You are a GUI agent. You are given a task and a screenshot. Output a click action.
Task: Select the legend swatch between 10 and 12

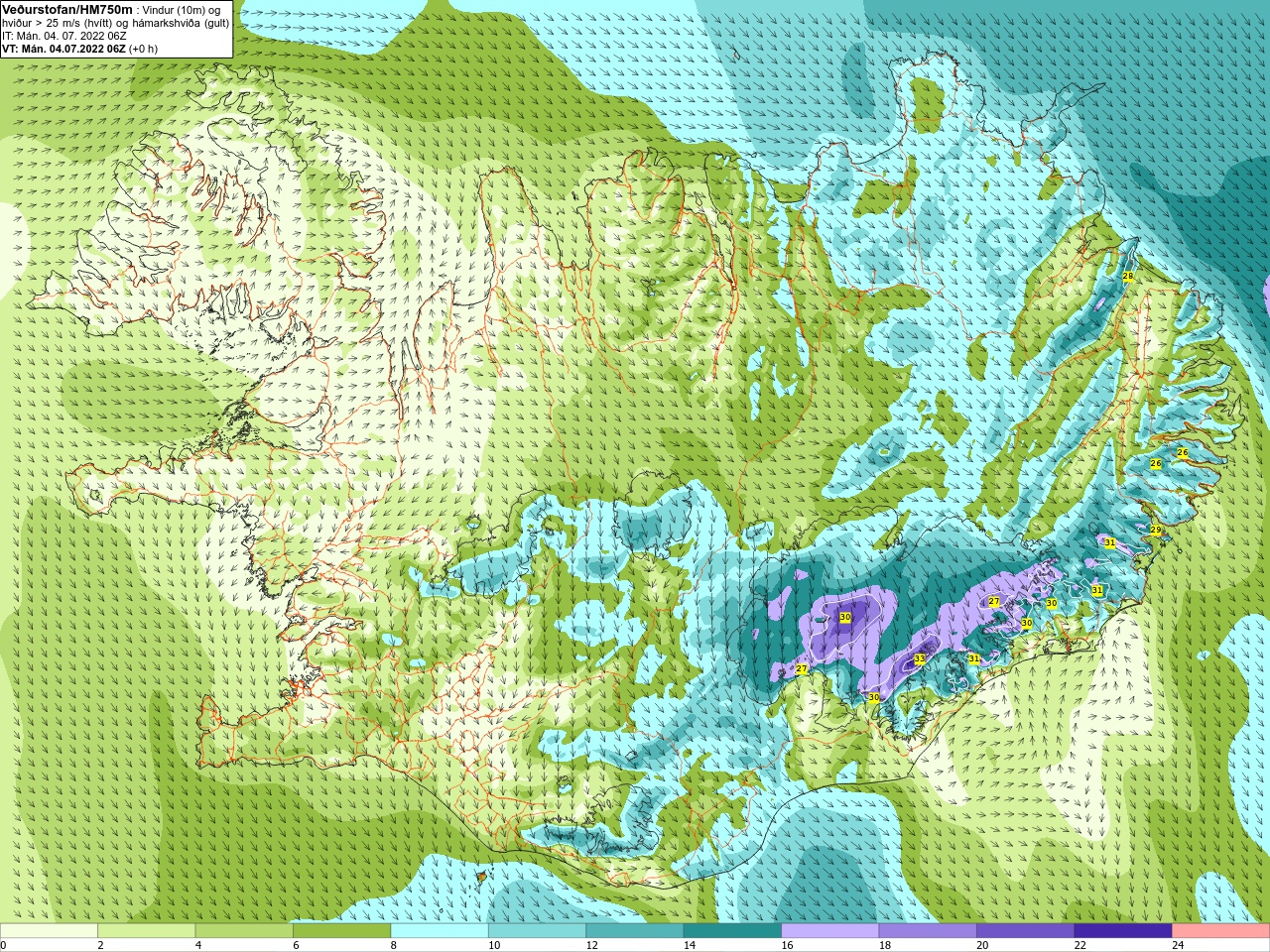coord(537,931)
